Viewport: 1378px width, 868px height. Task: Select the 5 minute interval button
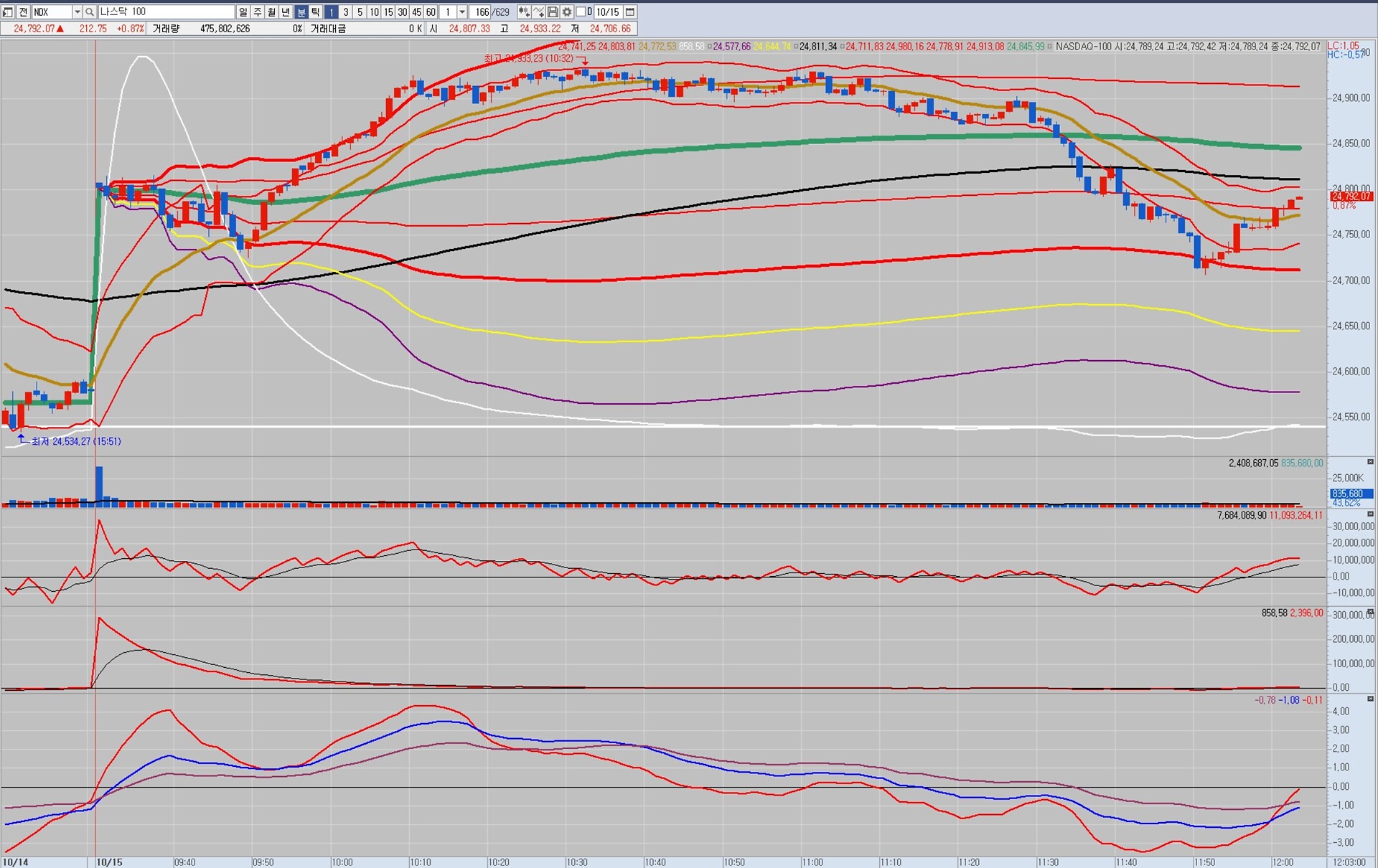point(360,12)
